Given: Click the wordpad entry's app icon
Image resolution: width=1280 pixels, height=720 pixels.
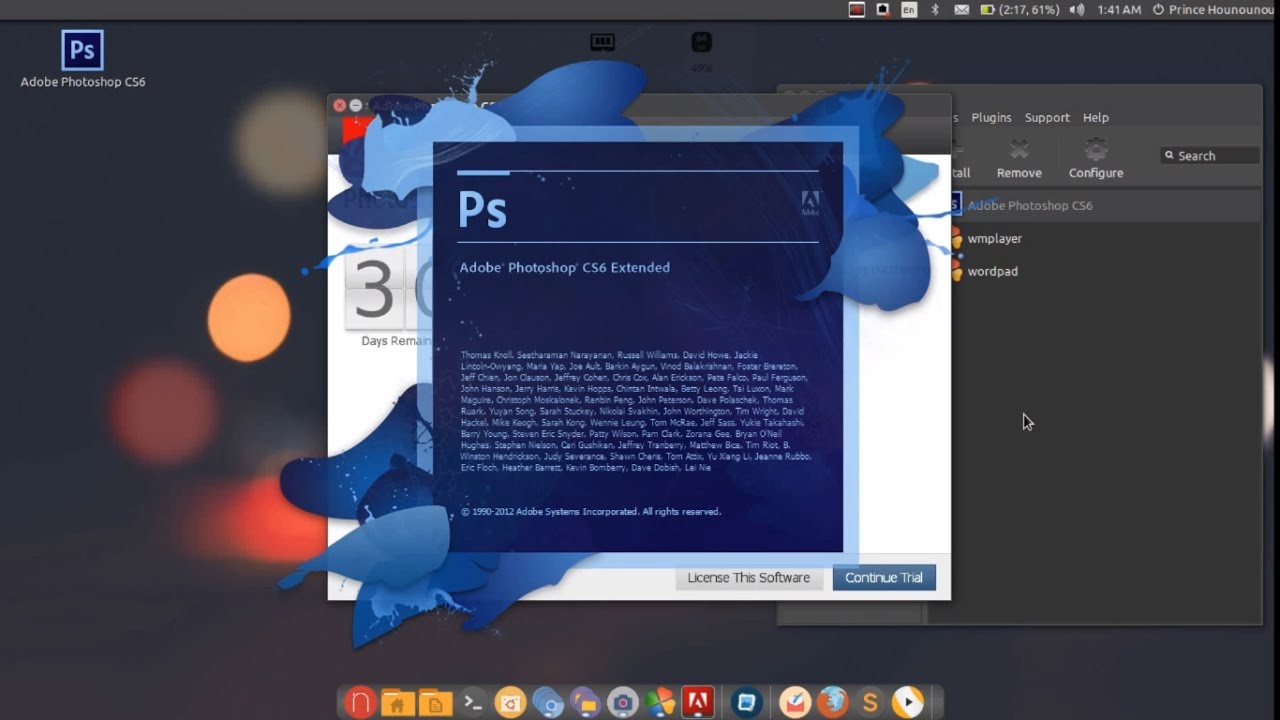Looking at the screenshot, I should click(955, 271).
